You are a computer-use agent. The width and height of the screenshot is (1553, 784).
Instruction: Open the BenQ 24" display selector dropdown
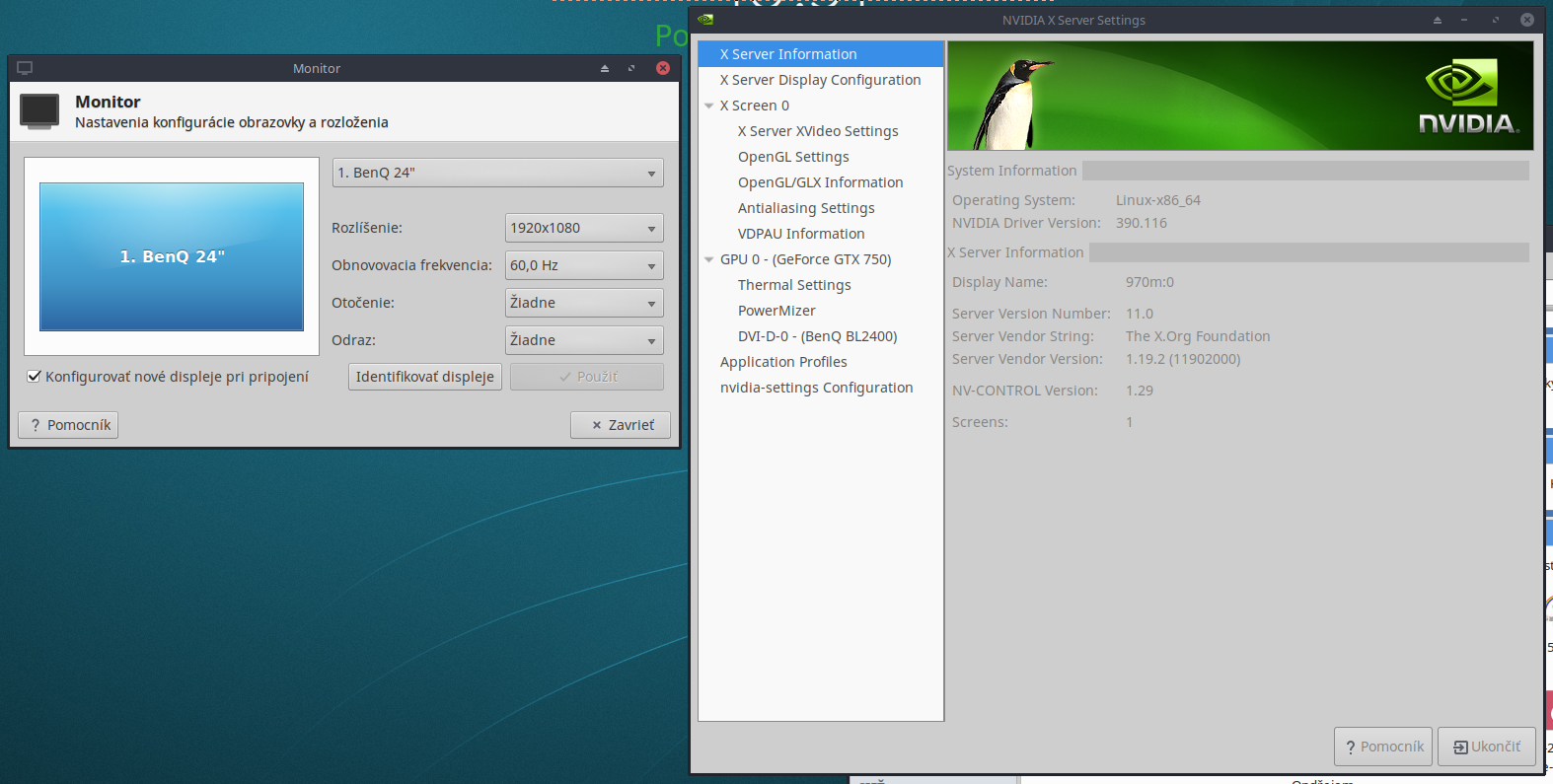click(x=497, y=173)
